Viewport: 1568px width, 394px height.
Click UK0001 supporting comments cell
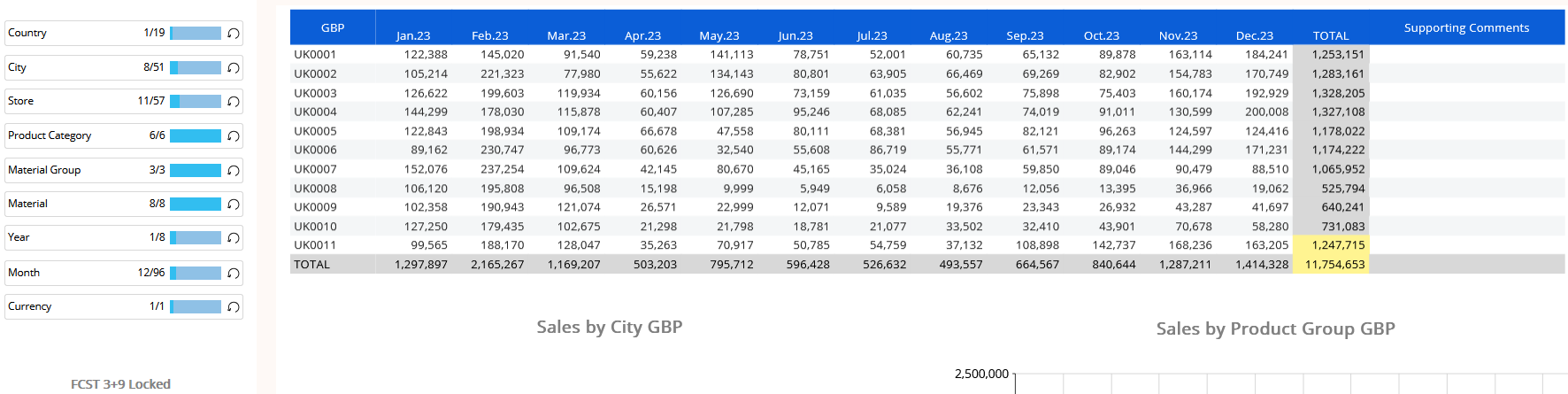(1466, 54)
